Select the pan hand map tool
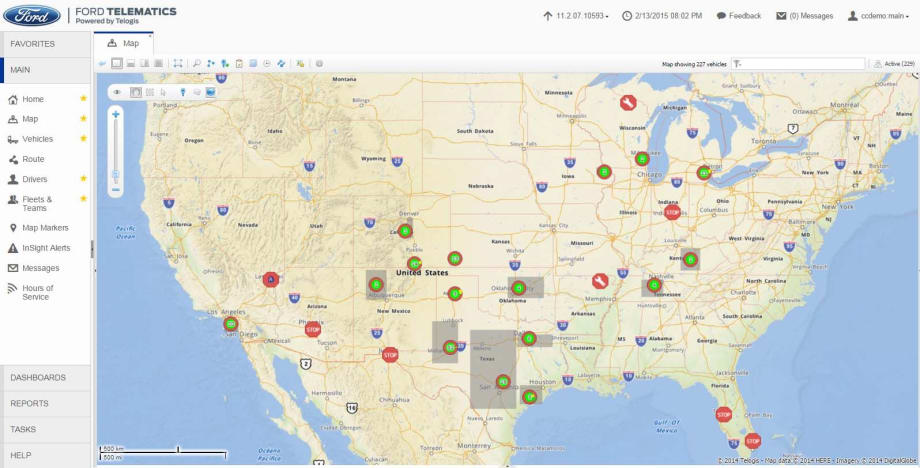Image resolution: width=920 pixels, height=468 pixels. [136, 92]
